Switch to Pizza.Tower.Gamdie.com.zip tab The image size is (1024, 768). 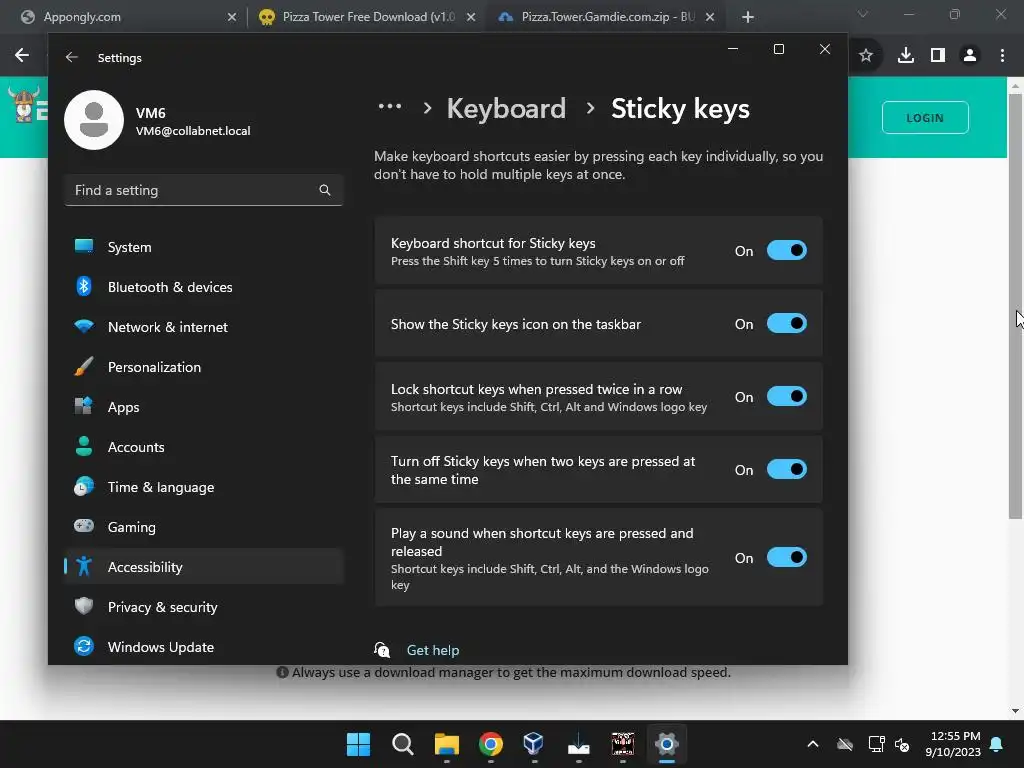[x=606, y=17]
